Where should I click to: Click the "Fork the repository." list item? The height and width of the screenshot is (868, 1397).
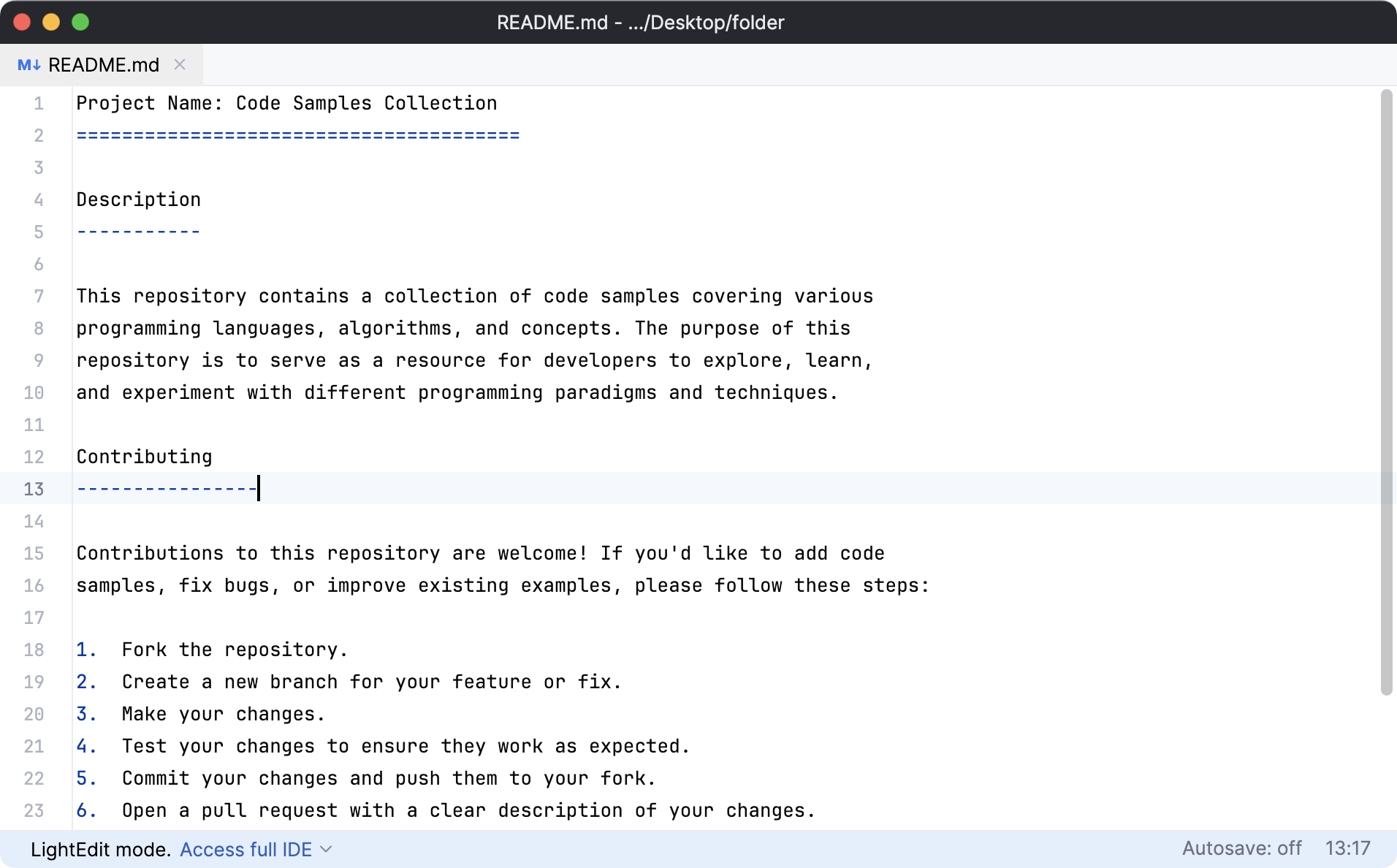coord(234,650)
